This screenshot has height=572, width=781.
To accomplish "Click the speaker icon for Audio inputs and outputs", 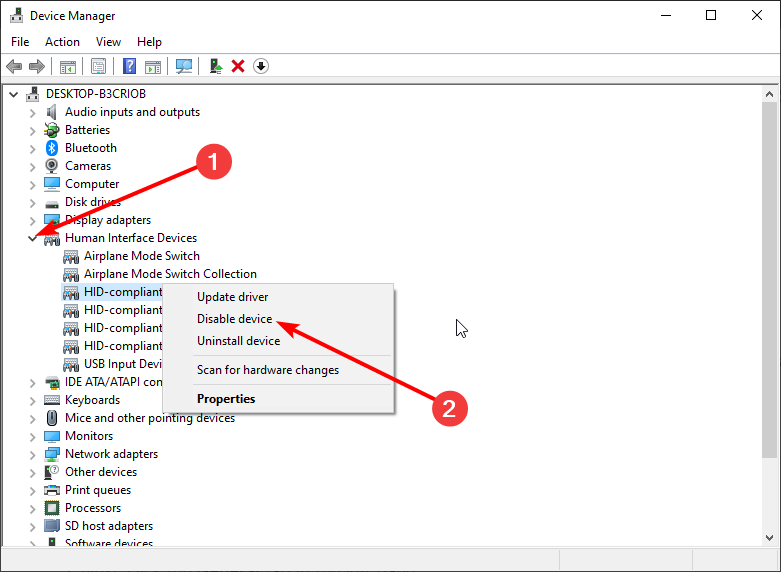I will (x=52, y=112).
